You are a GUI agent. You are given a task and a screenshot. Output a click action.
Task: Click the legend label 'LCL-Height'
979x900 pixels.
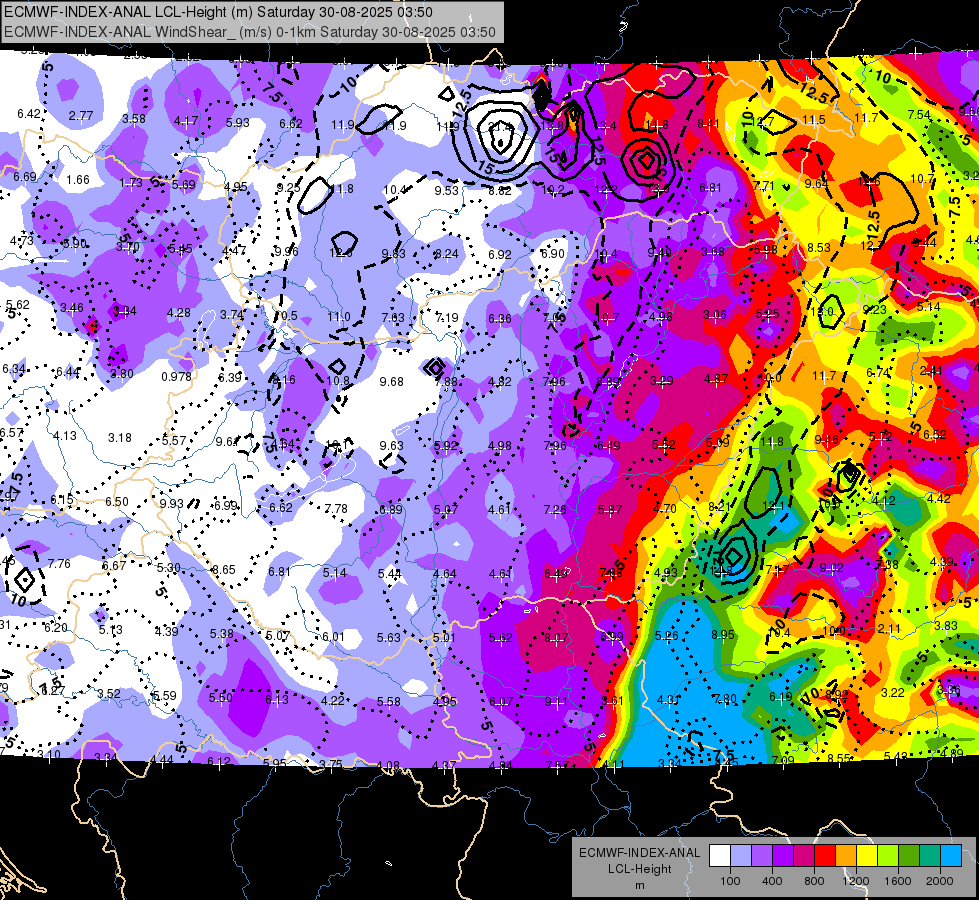pyautogui.click(x=639, y=869)
